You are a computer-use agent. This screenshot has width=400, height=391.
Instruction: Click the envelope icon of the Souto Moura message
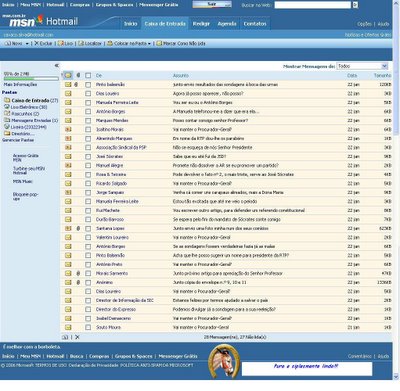point(68,328)
